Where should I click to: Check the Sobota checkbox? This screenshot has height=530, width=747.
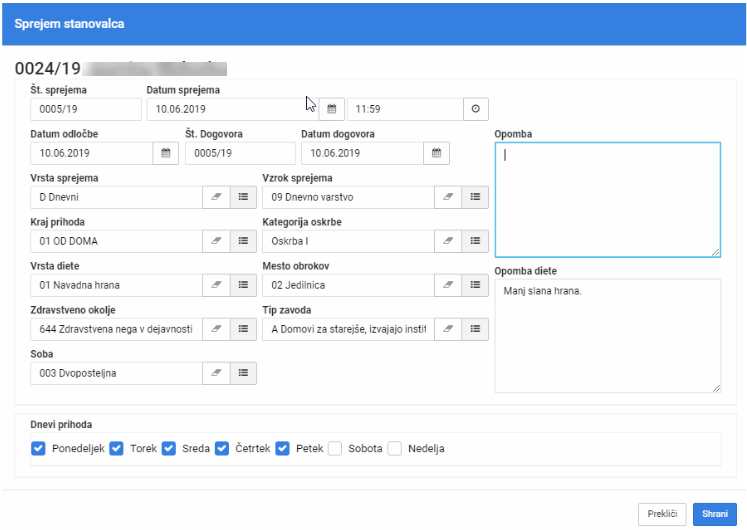tap(335, 449)
